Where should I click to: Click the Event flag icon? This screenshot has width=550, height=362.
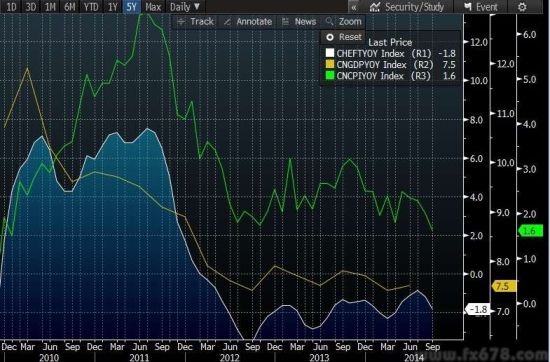click(x=468, y=7)
